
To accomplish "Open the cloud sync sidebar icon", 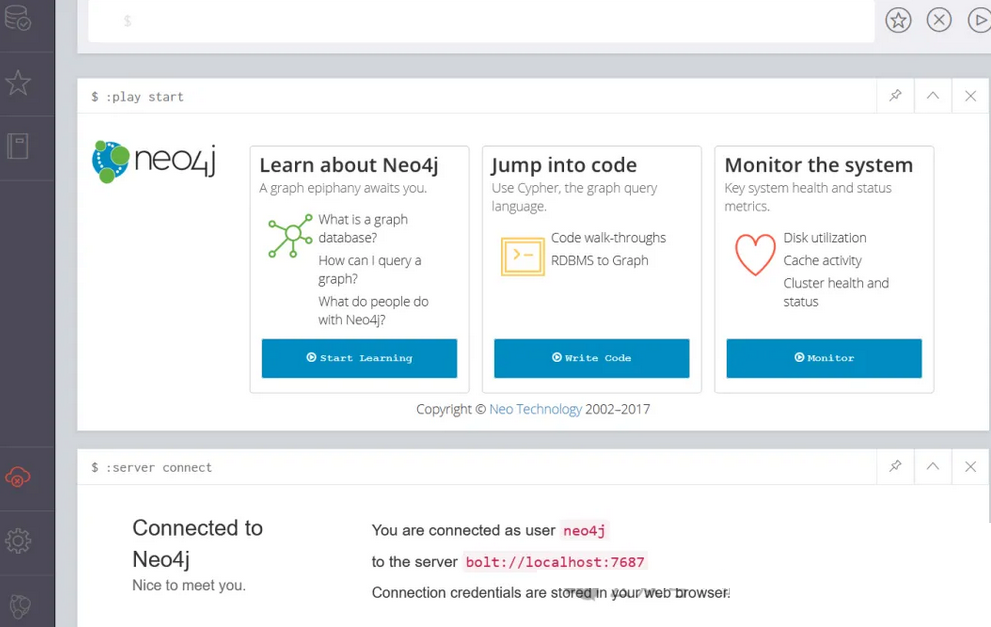I will 18,478.
